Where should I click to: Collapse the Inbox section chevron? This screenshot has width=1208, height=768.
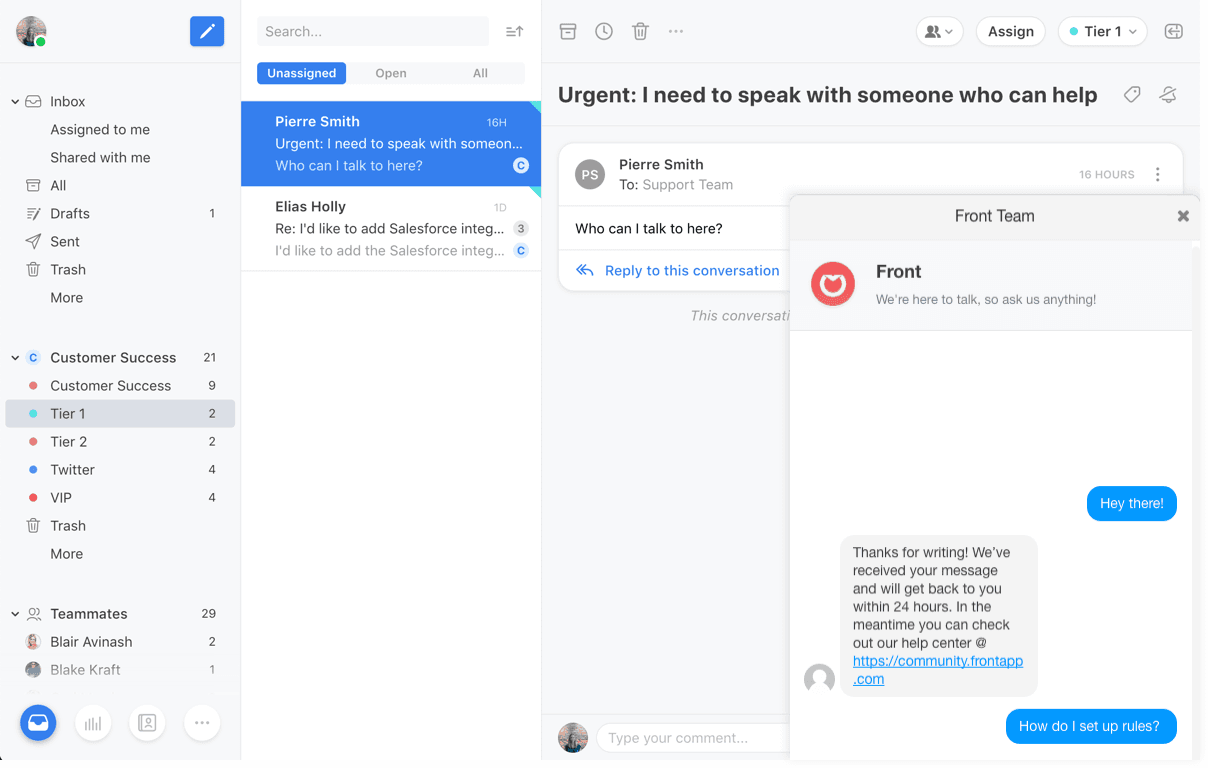[x=15, y=102]
